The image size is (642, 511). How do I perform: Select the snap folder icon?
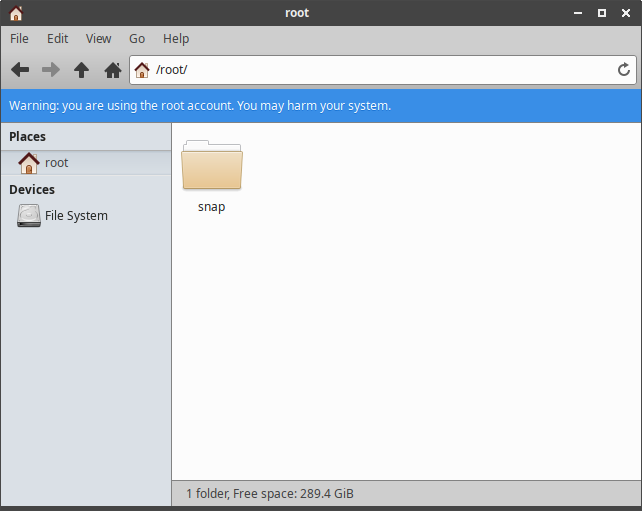click(212, 165)
